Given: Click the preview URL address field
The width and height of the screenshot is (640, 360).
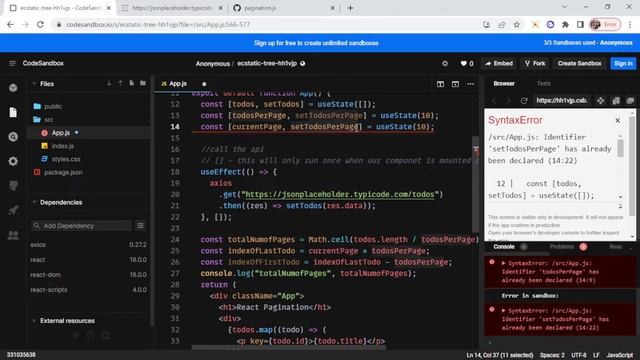Looking at the screenshot, I should (562, 100).
